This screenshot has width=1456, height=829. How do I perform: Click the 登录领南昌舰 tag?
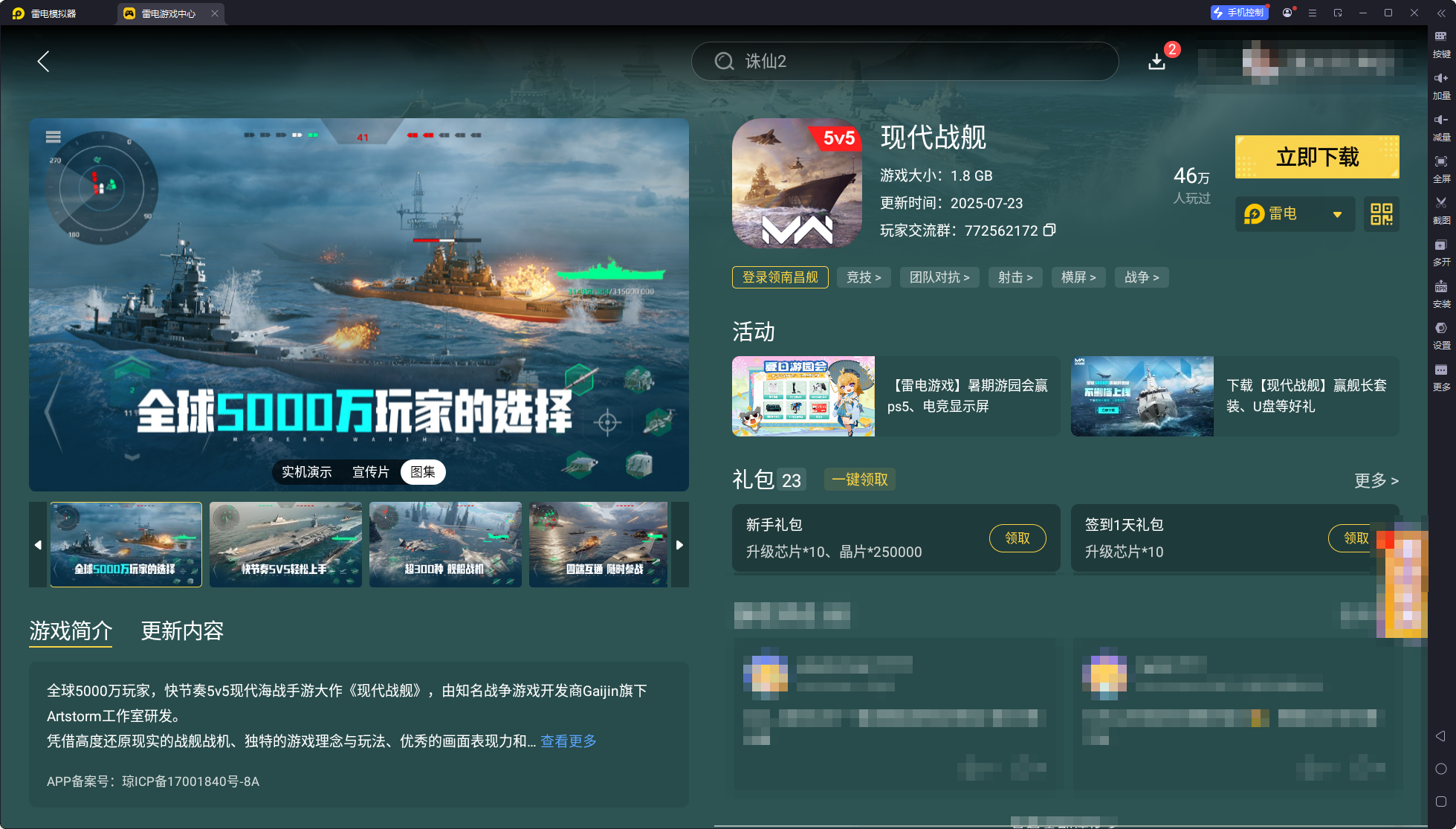[780, 277]
